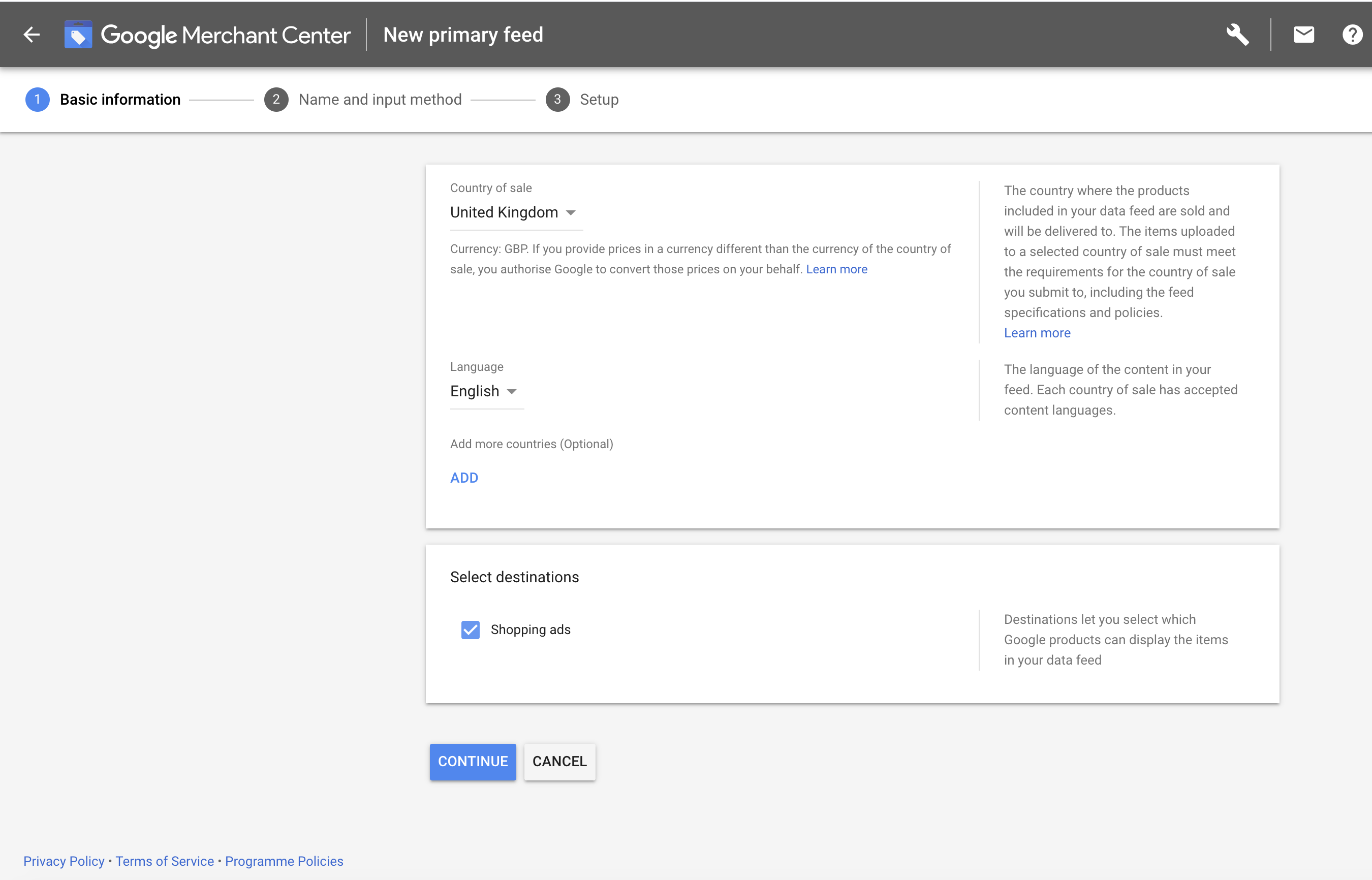Click ADD to add more countries
The image size is (1372, 880).
pyautogui.click(x=463, y=478)
